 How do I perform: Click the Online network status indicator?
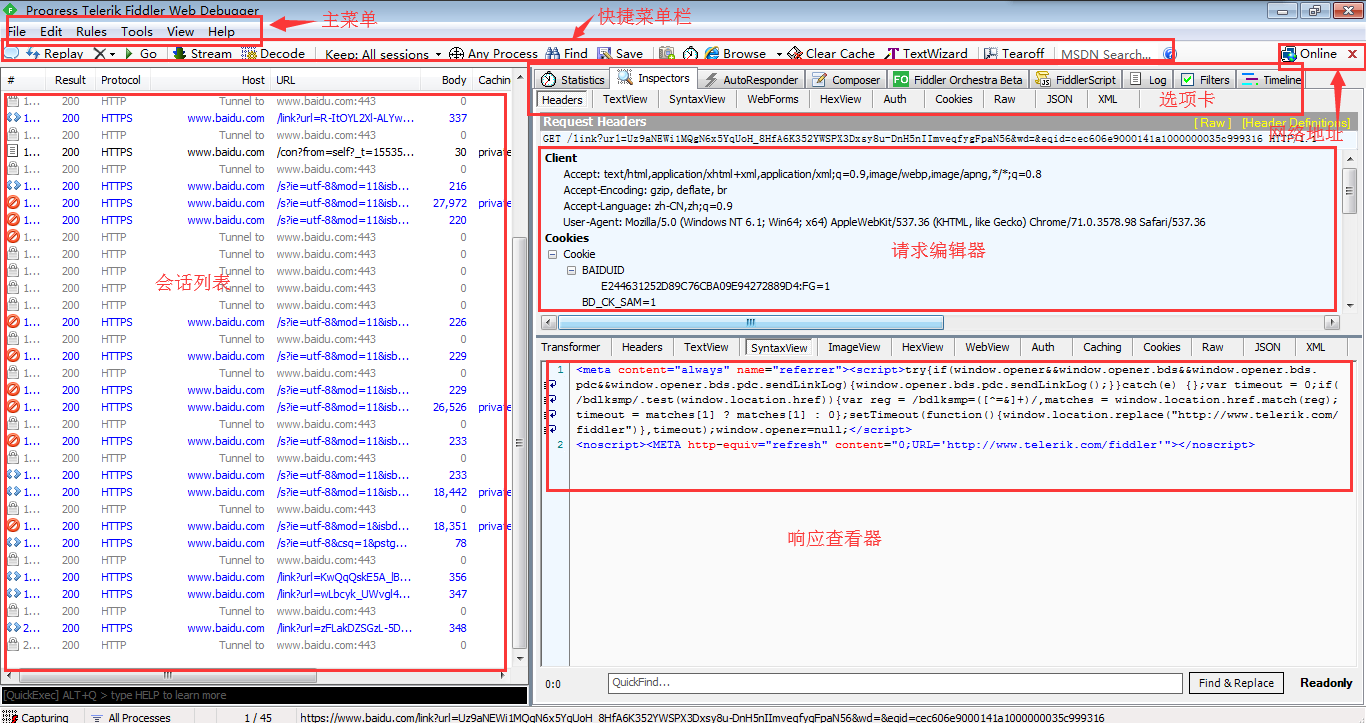coord(1310,54)
